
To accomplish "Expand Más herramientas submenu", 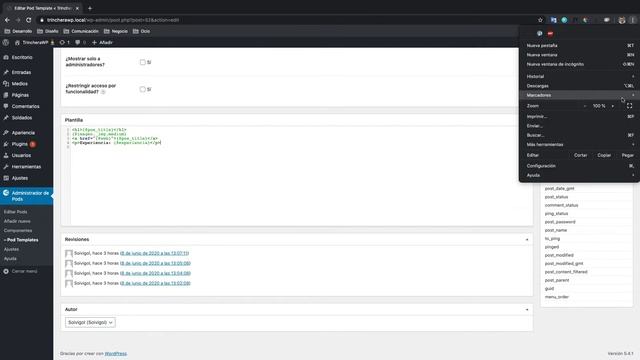I will click(579, 144).
